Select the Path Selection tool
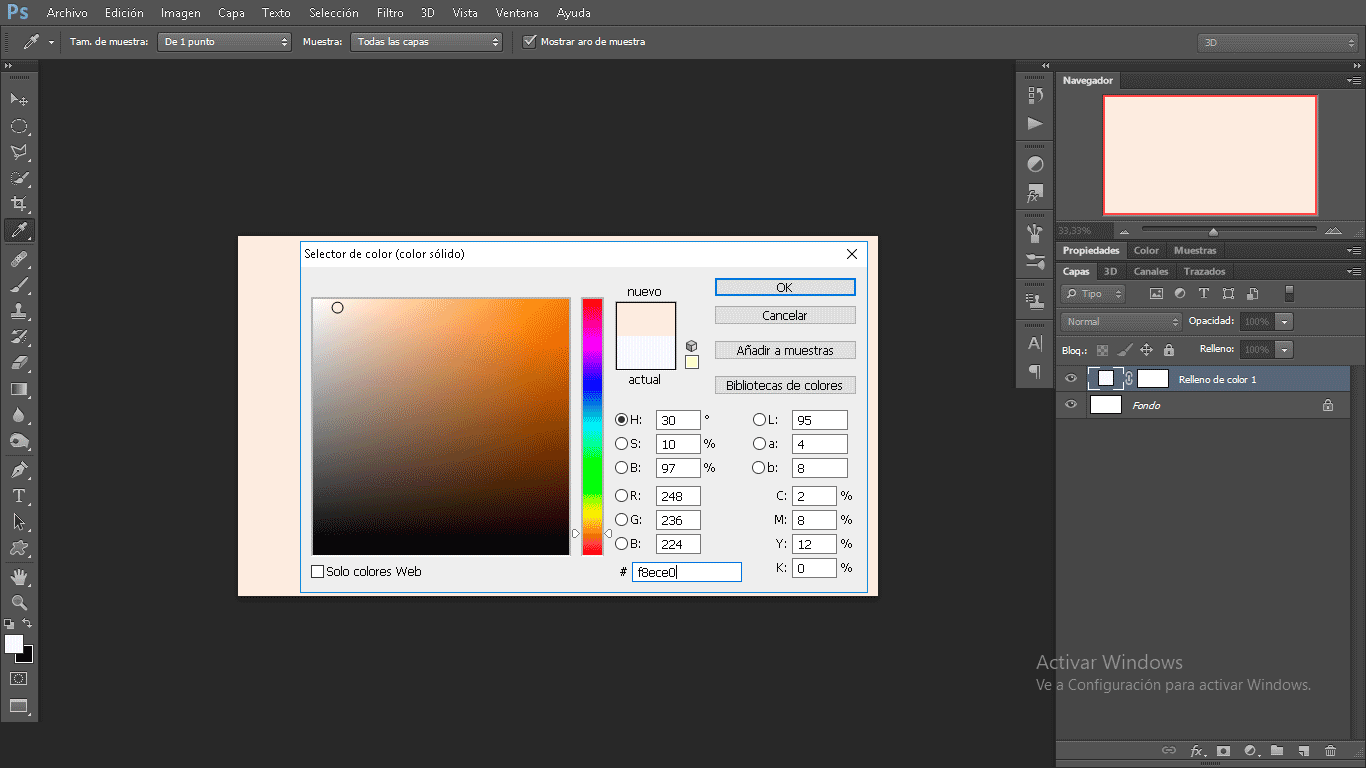Viewport: 1366px width, 768px height. point(18,521)
